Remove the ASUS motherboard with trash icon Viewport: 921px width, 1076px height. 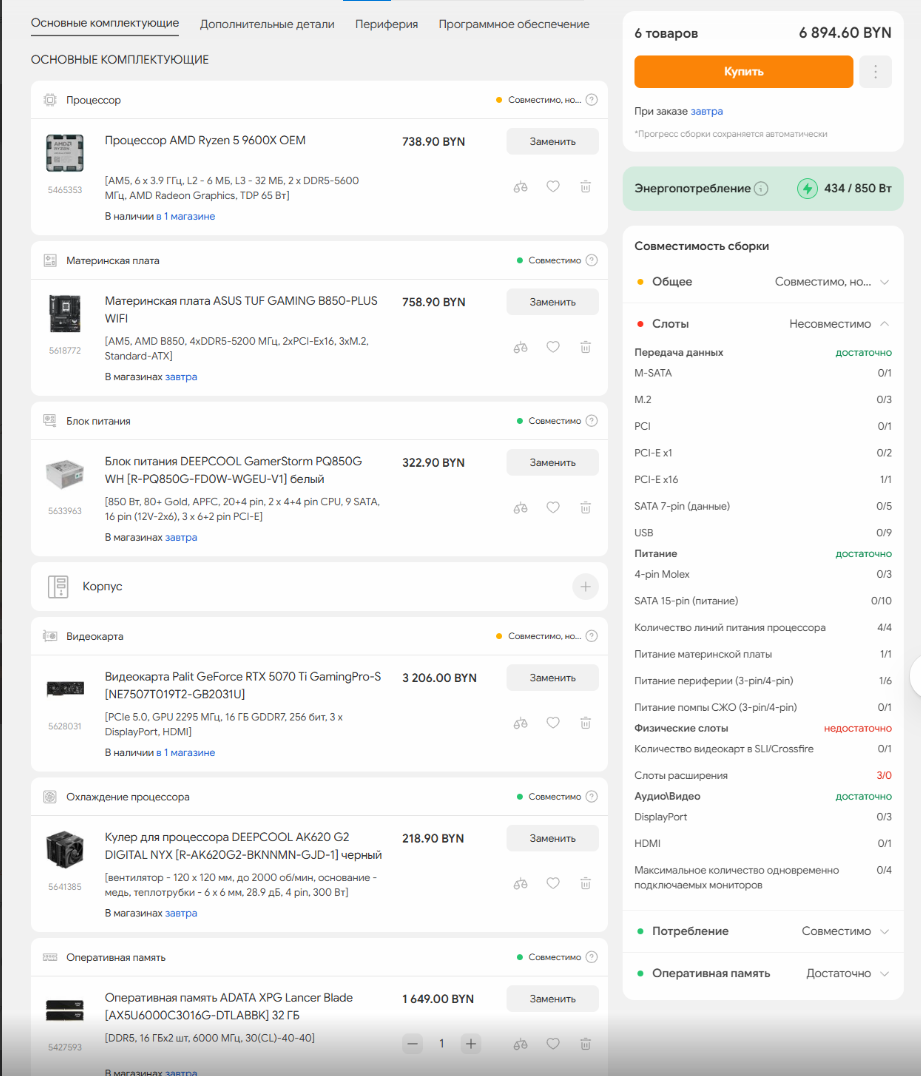585,347
